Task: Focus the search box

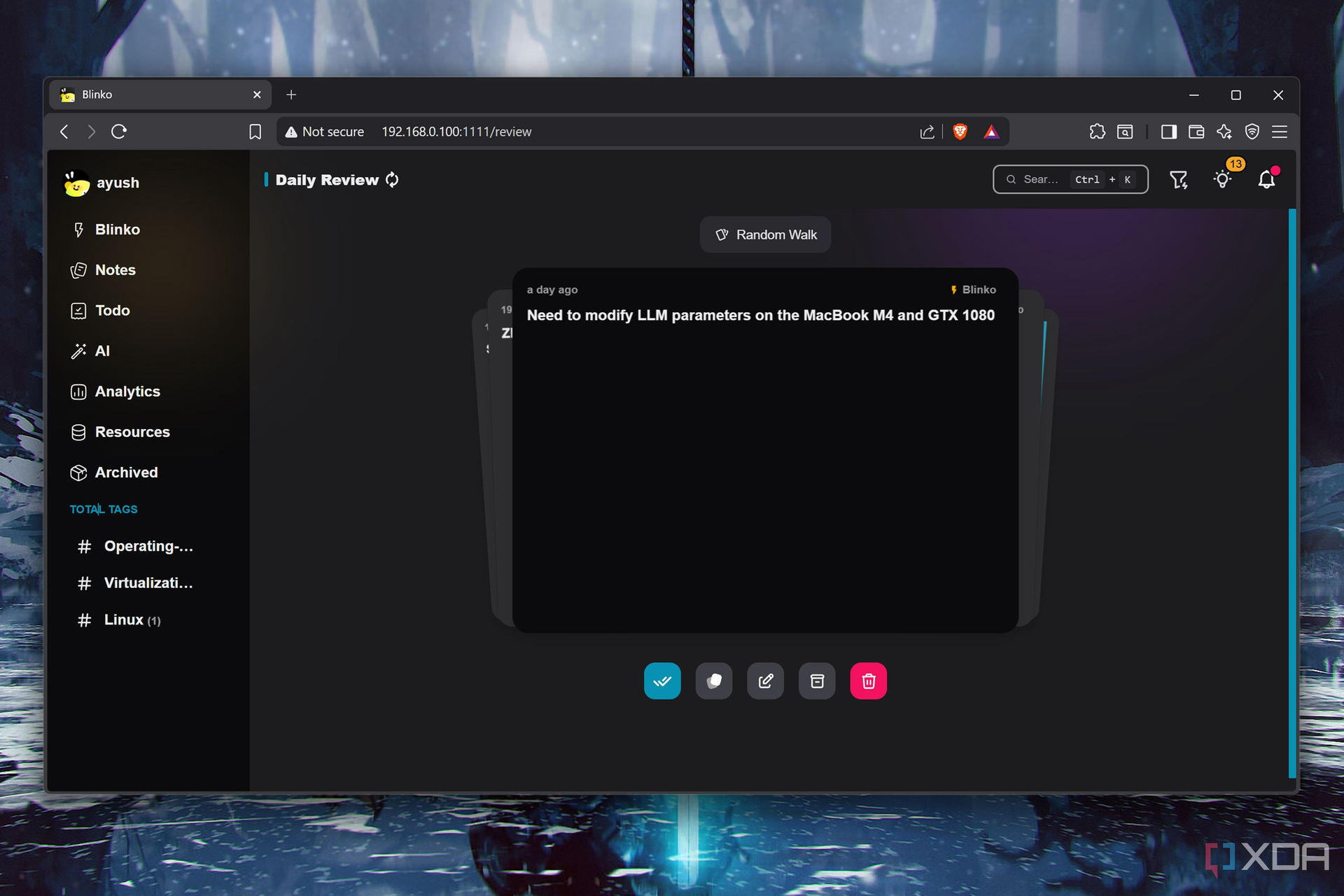Action: [1070, 180]
